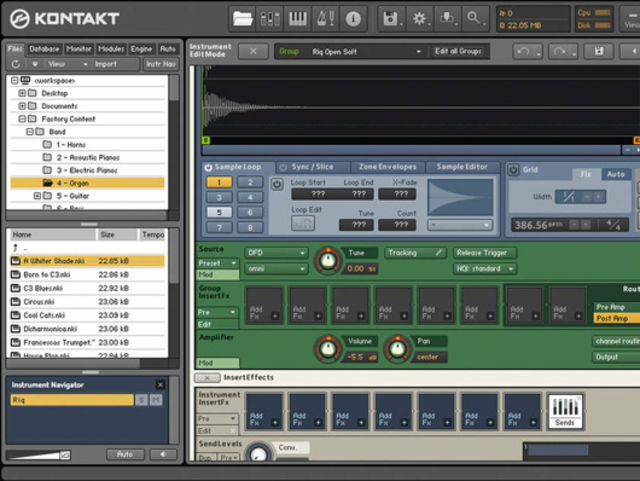The height and width of the screenshot is (481, 640).
Task: Toggle the Sync / Slice power button
Action: [282, 167]
